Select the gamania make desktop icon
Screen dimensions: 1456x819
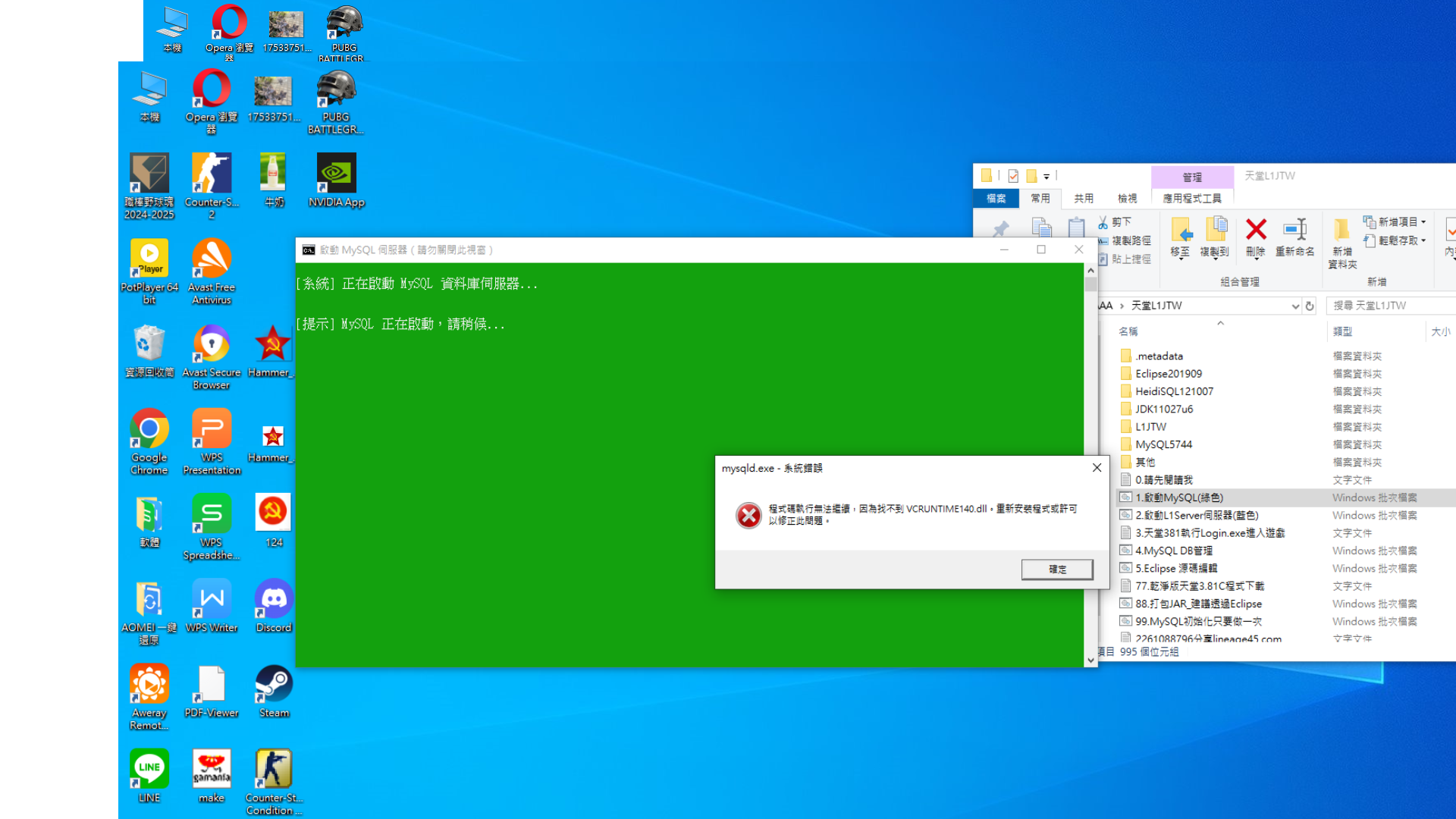click(212, 777)
